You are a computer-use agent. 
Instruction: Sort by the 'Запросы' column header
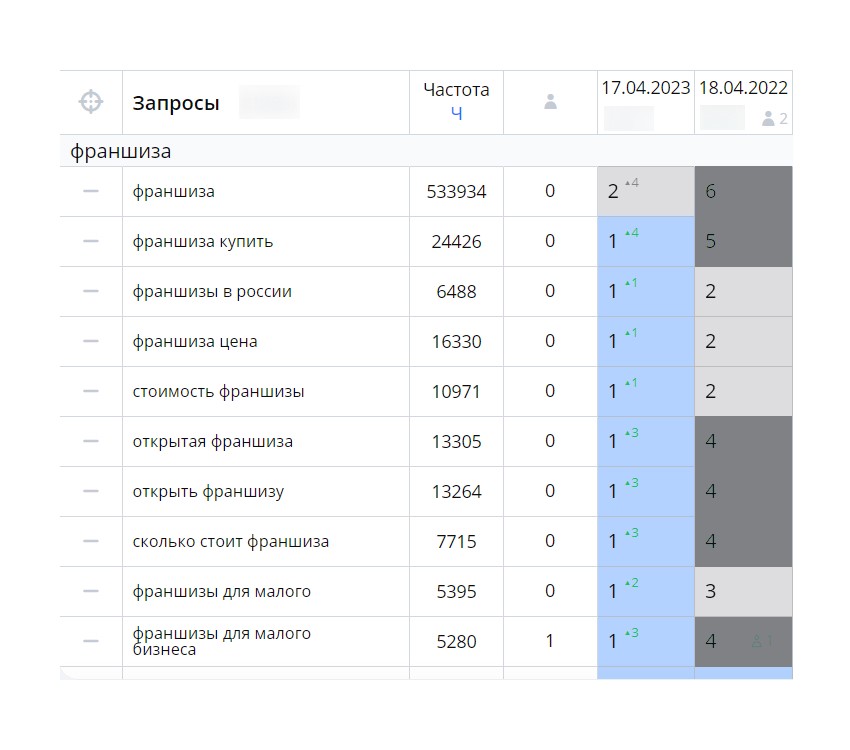(176, 103)
